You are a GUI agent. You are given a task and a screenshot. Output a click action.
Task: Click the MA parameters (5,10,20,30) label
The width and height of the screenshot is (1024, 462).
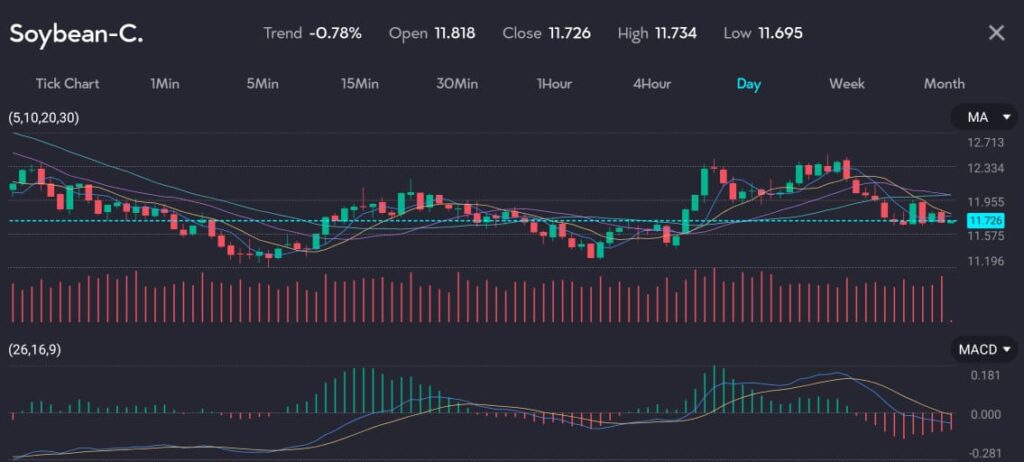click(x=44, y=118)
